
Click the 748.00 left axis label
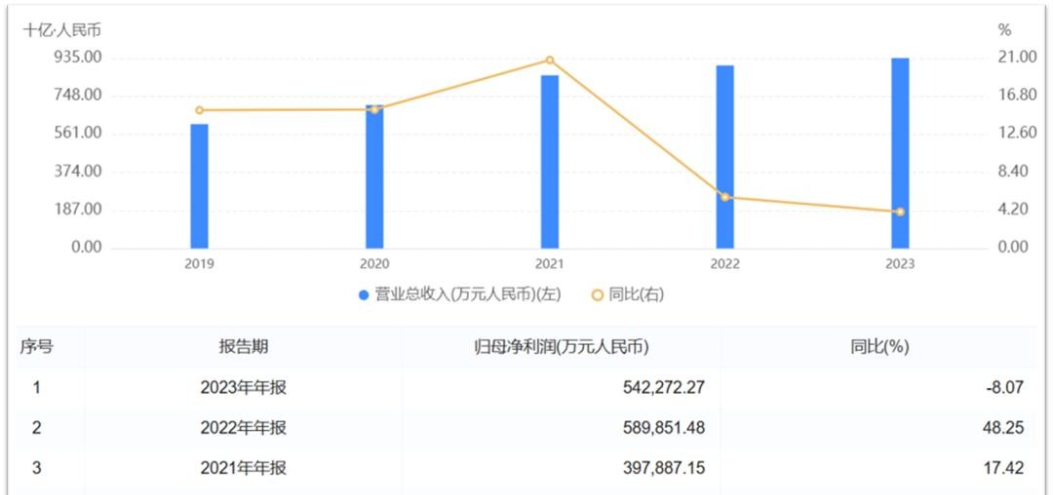[x=76, y=95]
